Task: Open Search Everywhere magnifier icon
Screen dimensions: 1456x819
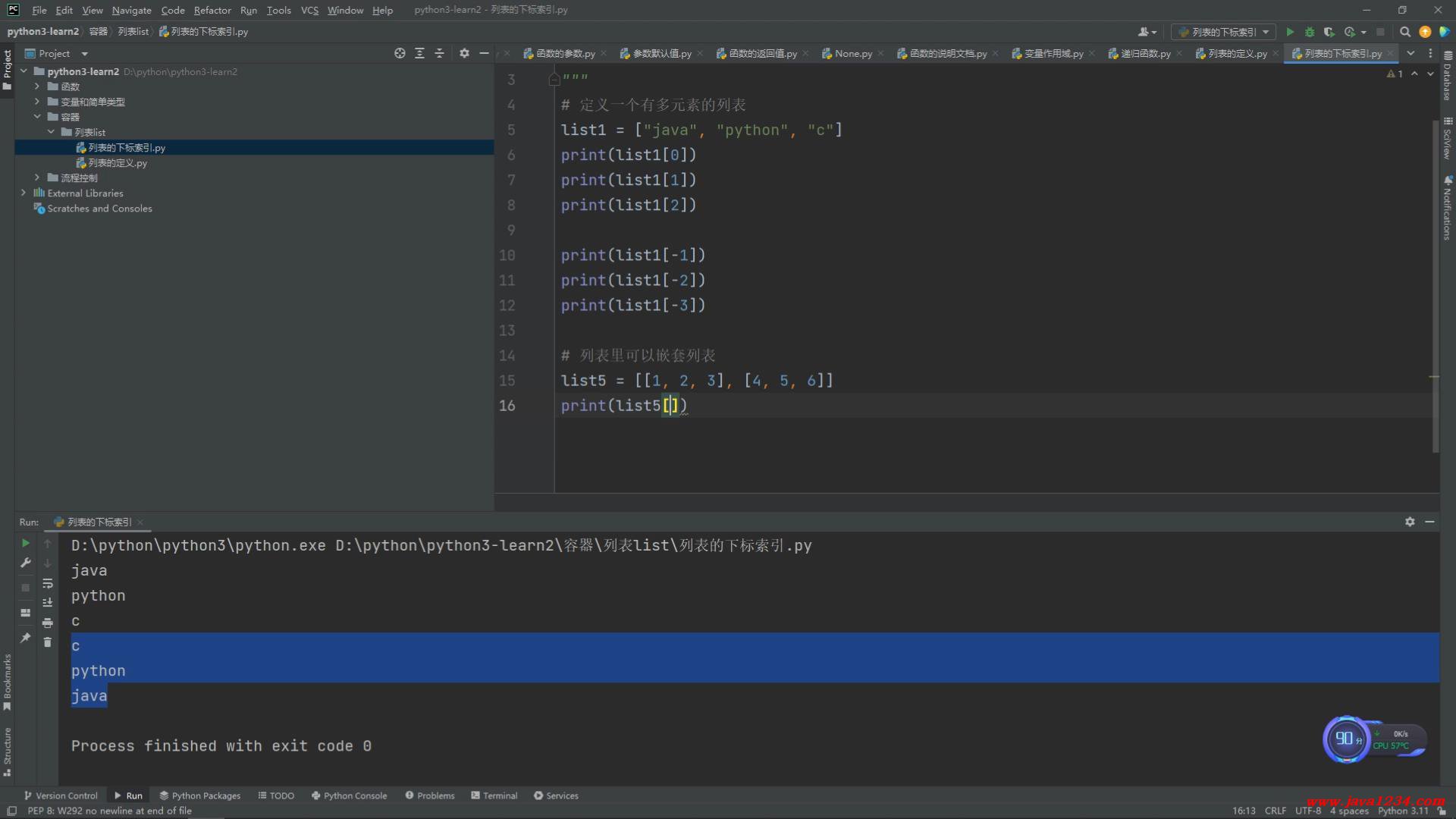Action: (1405, 32)
